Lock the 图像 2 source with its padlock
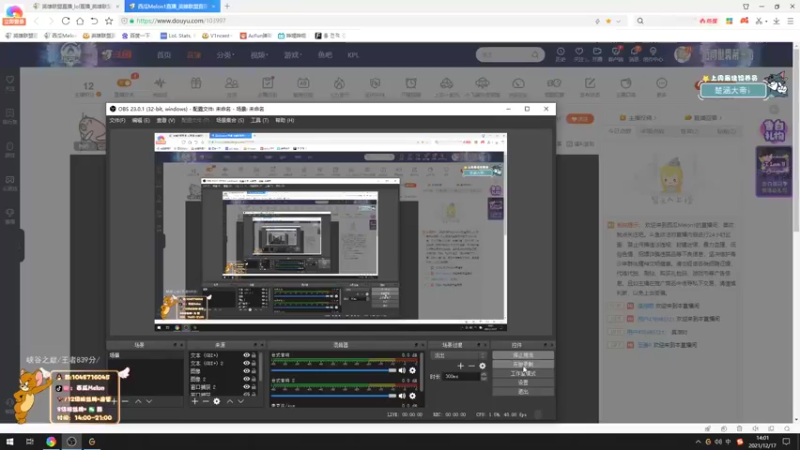The height and width of the screenshot is (450, 800). coord(254,379)
